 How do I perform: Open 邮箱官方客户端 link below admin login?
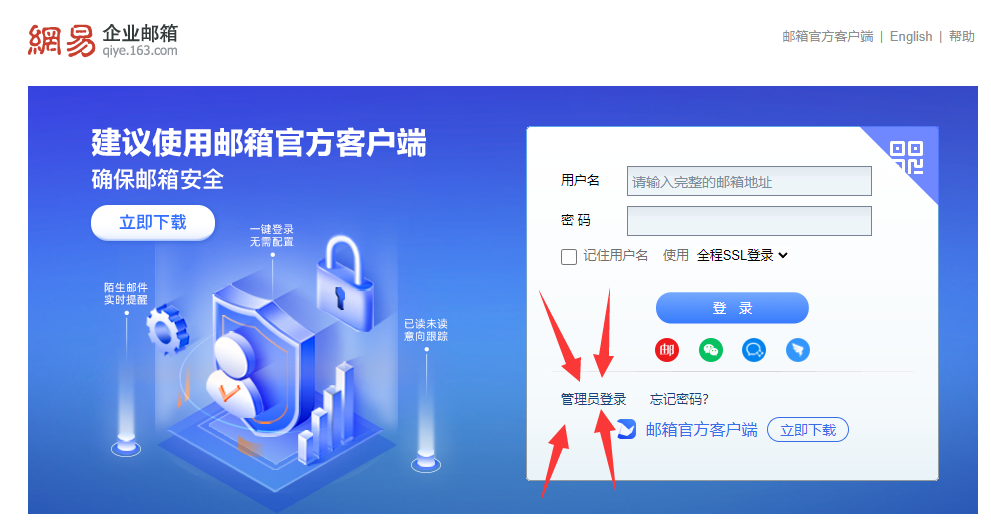(x=702, y=430)
